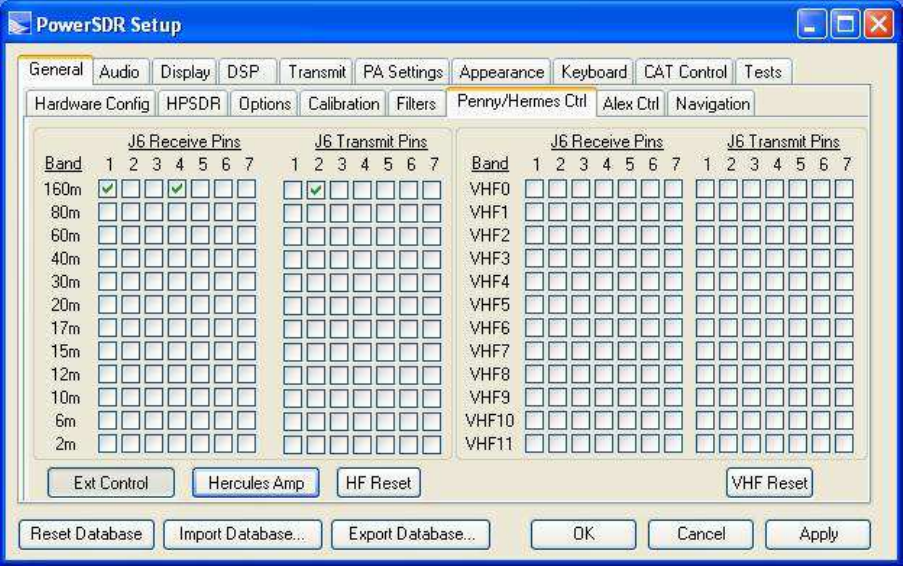This screenshot has width=903, height=566.
Task: Click the Reset Database button
Action: pyautogui.click(x=86, y=534)
